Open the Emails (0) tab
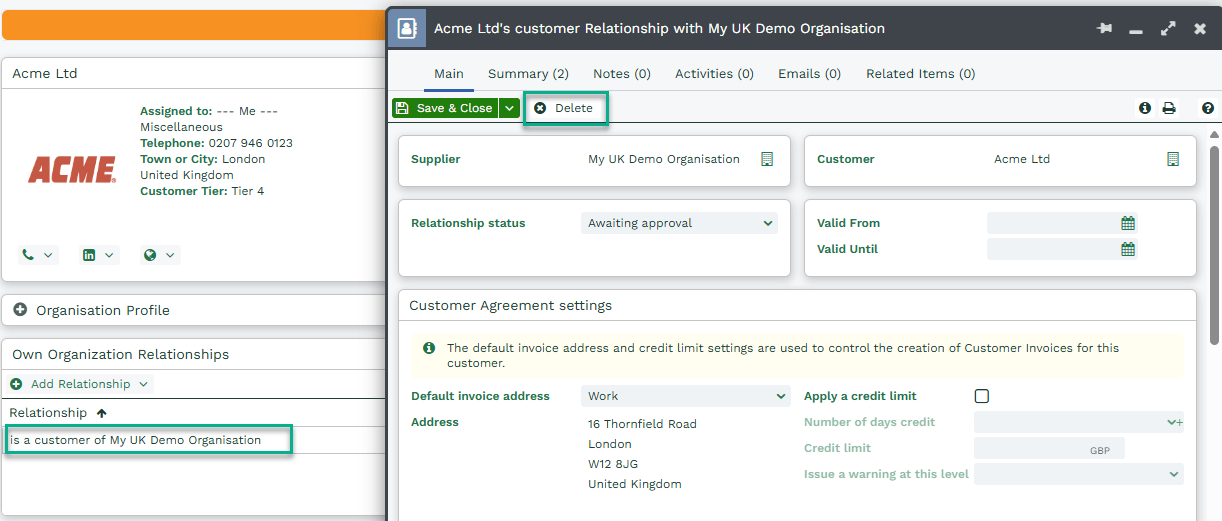1222x521 pixels. click(810, 74)
